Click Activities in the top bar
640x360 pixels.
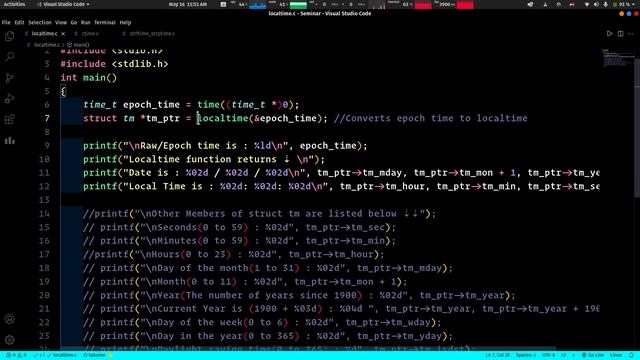[14, 4]
